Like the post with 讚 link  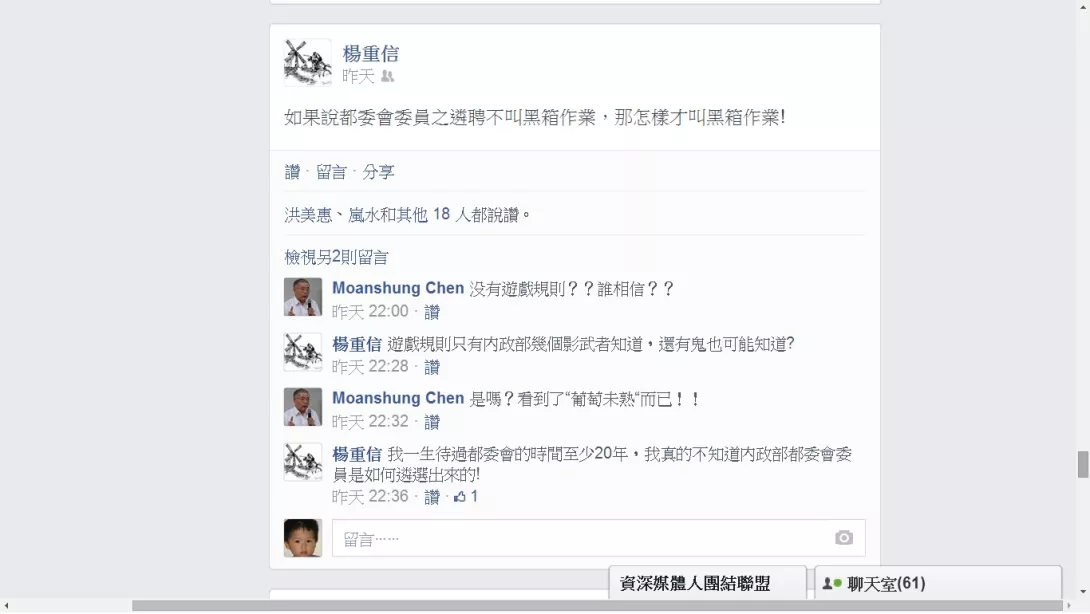(x=292, y=172)
